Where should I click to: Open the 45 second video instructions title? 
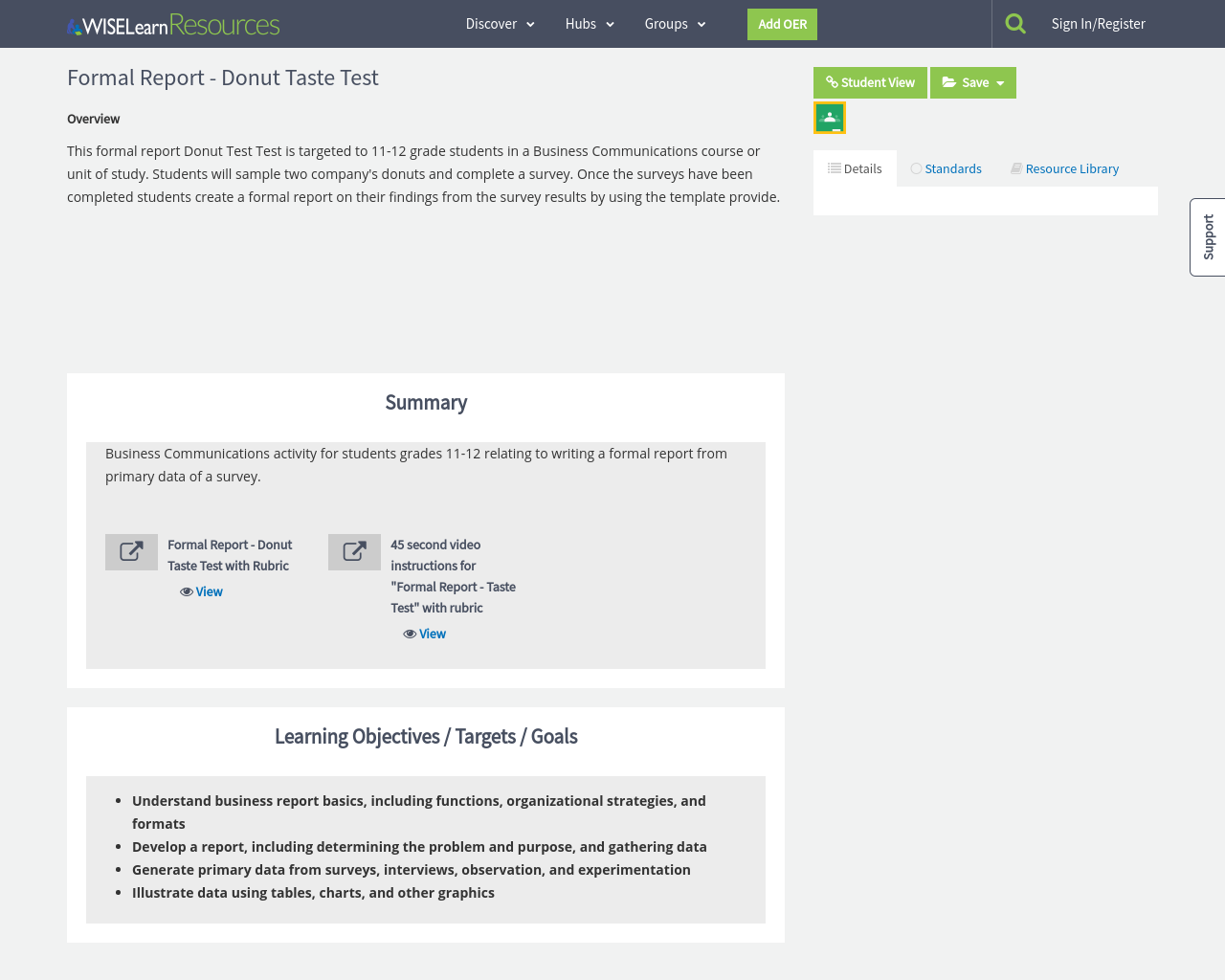(x=453, y=576)
